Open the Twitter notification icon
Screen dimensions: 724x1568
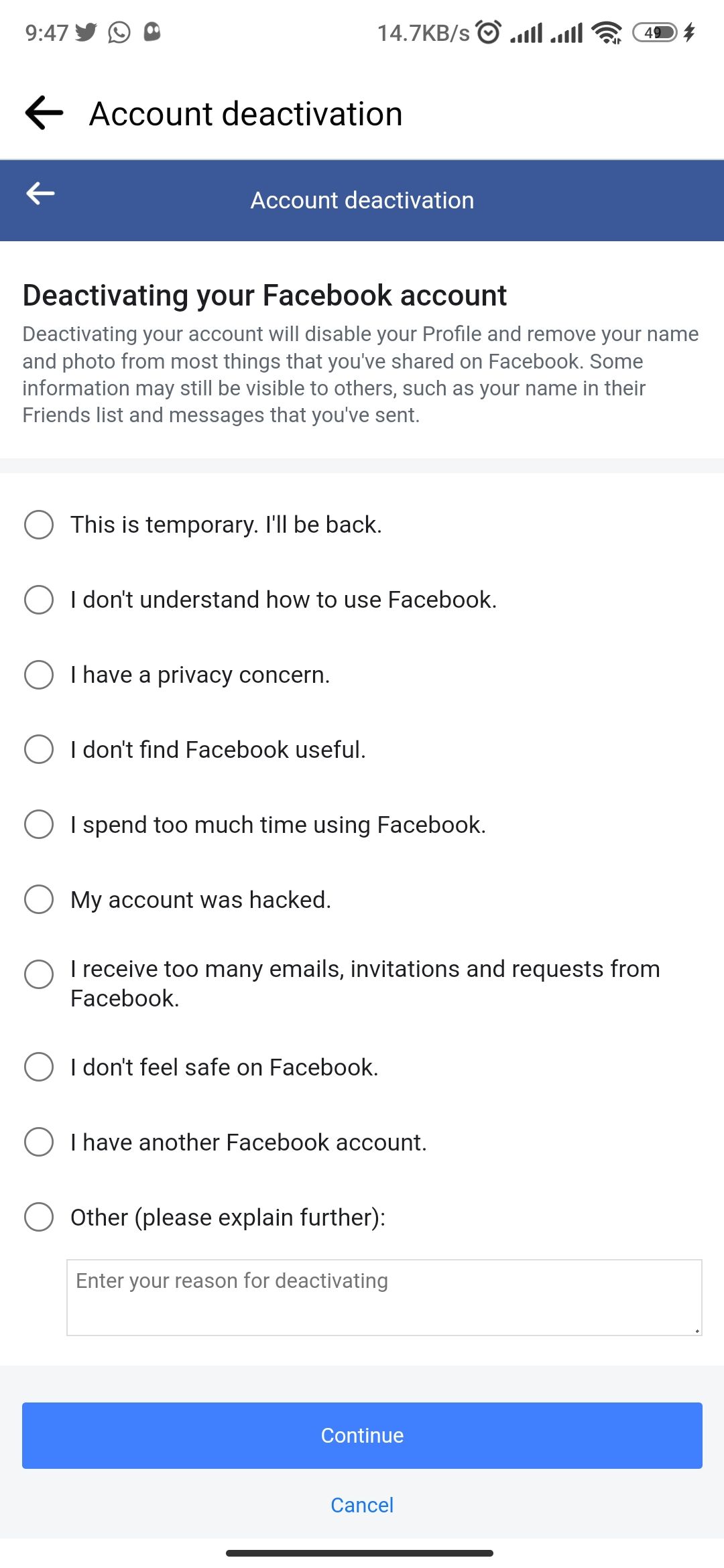pyautogui.click(x=86, y=30)
